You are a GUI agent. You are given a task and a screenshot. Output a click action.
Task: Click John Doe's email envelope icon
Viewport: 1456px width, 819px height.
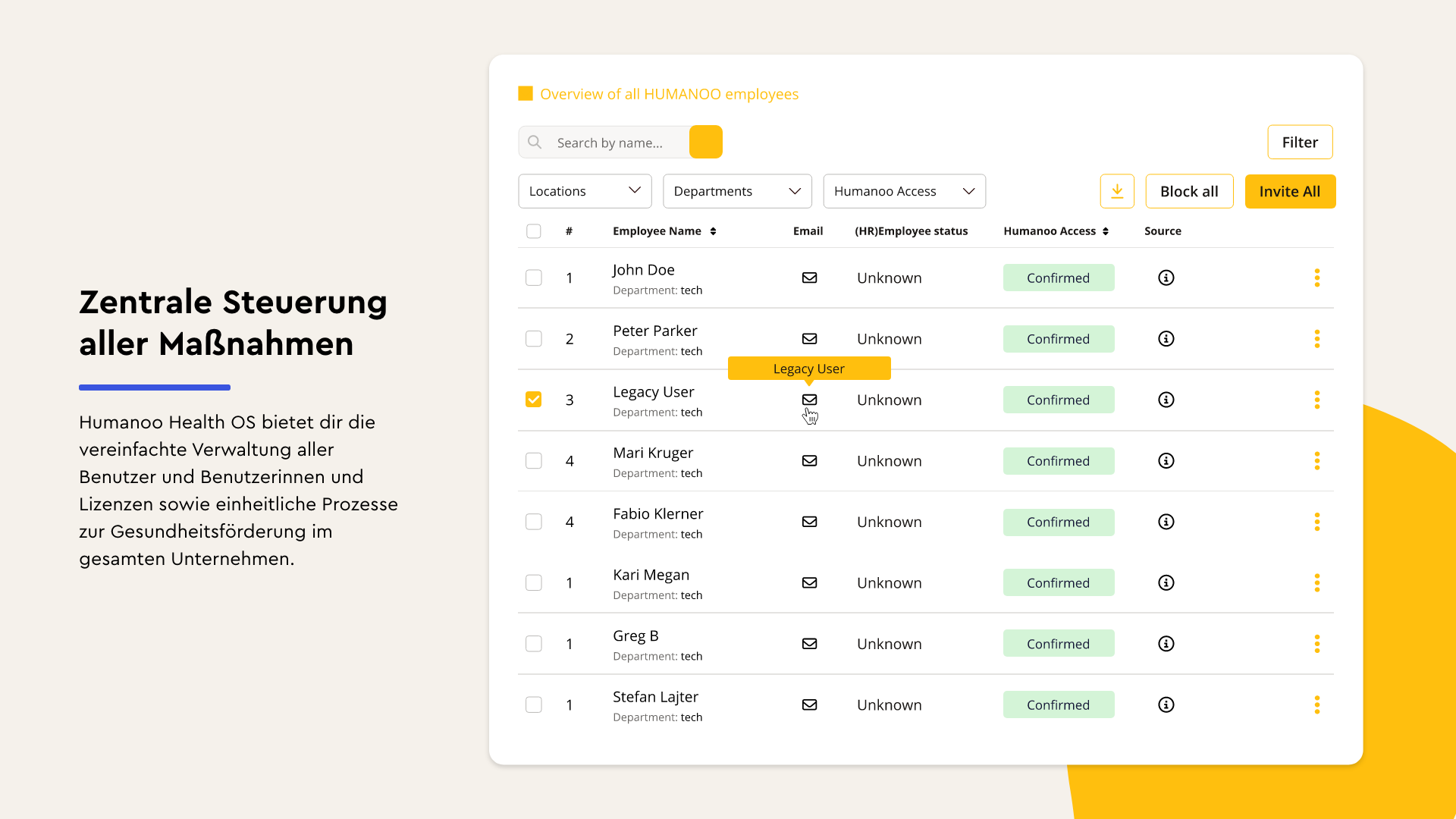tap(809, 278)
